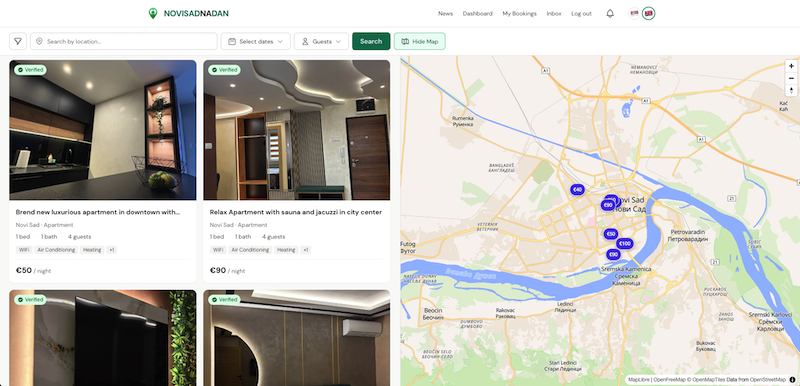Open the €40 map price marker
This screenshot has height=386, width=800.
577,190
